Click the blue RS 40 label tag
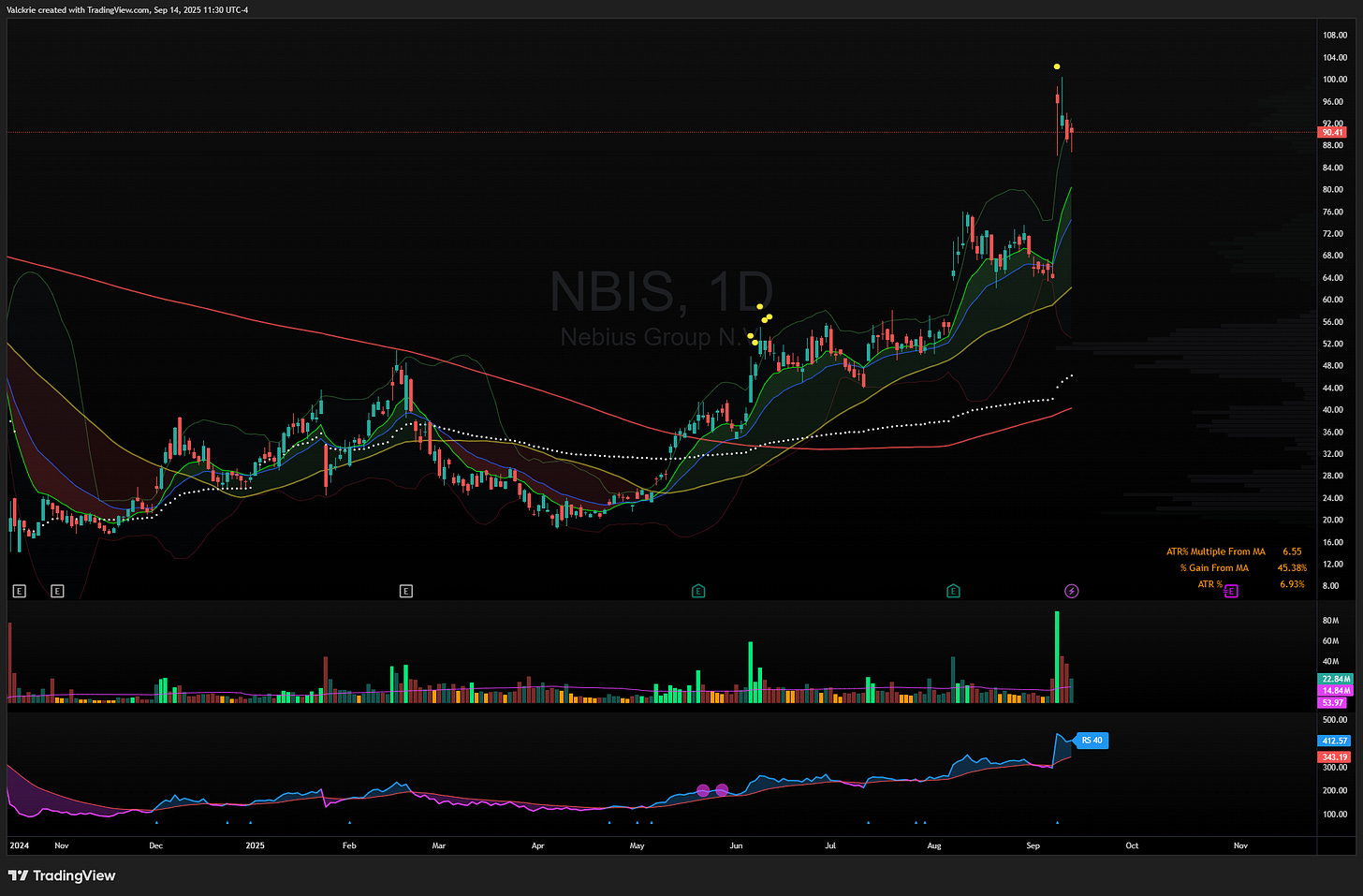 [1092, 741]
